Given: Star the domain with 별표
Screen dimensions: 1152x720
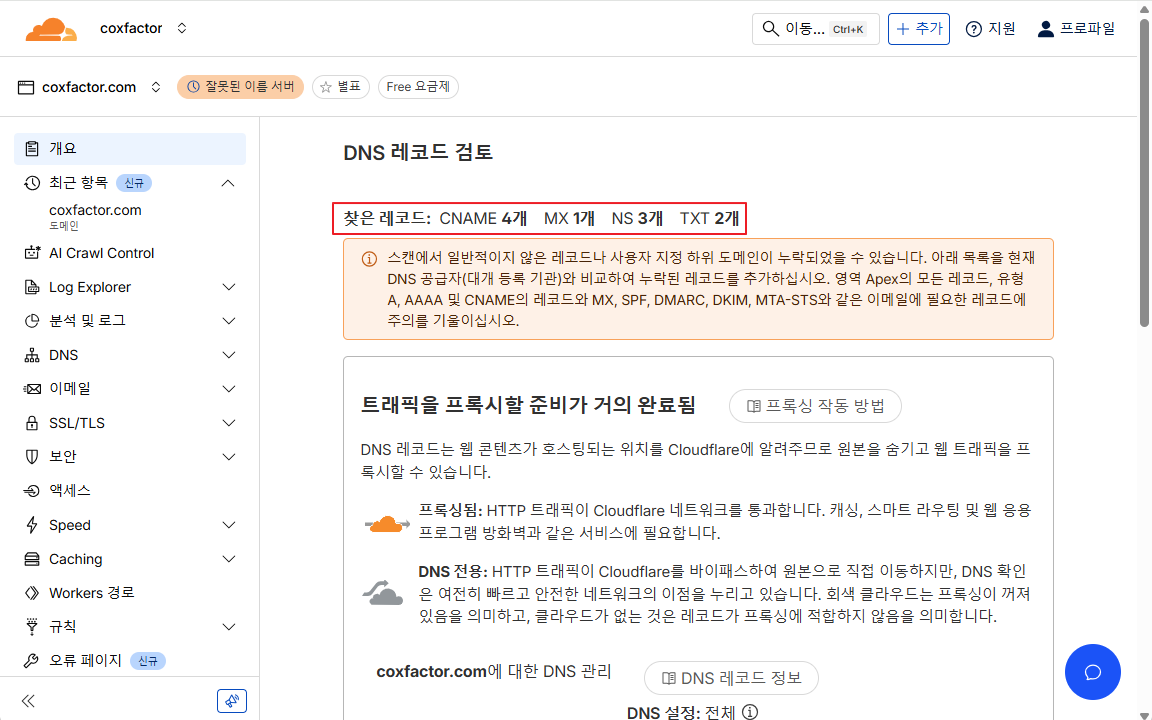Looking at the screenshot, I should click(341, 87).
